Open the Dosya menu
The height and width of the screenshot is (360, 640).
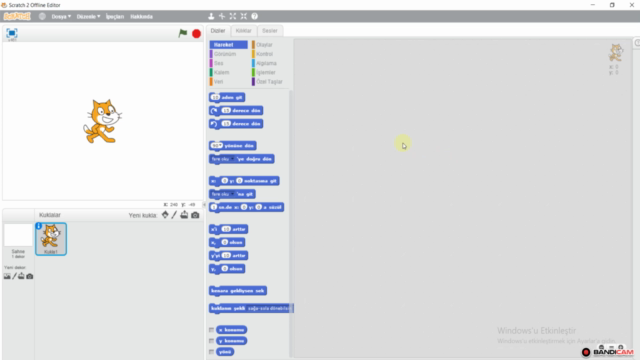pos(61,16)
